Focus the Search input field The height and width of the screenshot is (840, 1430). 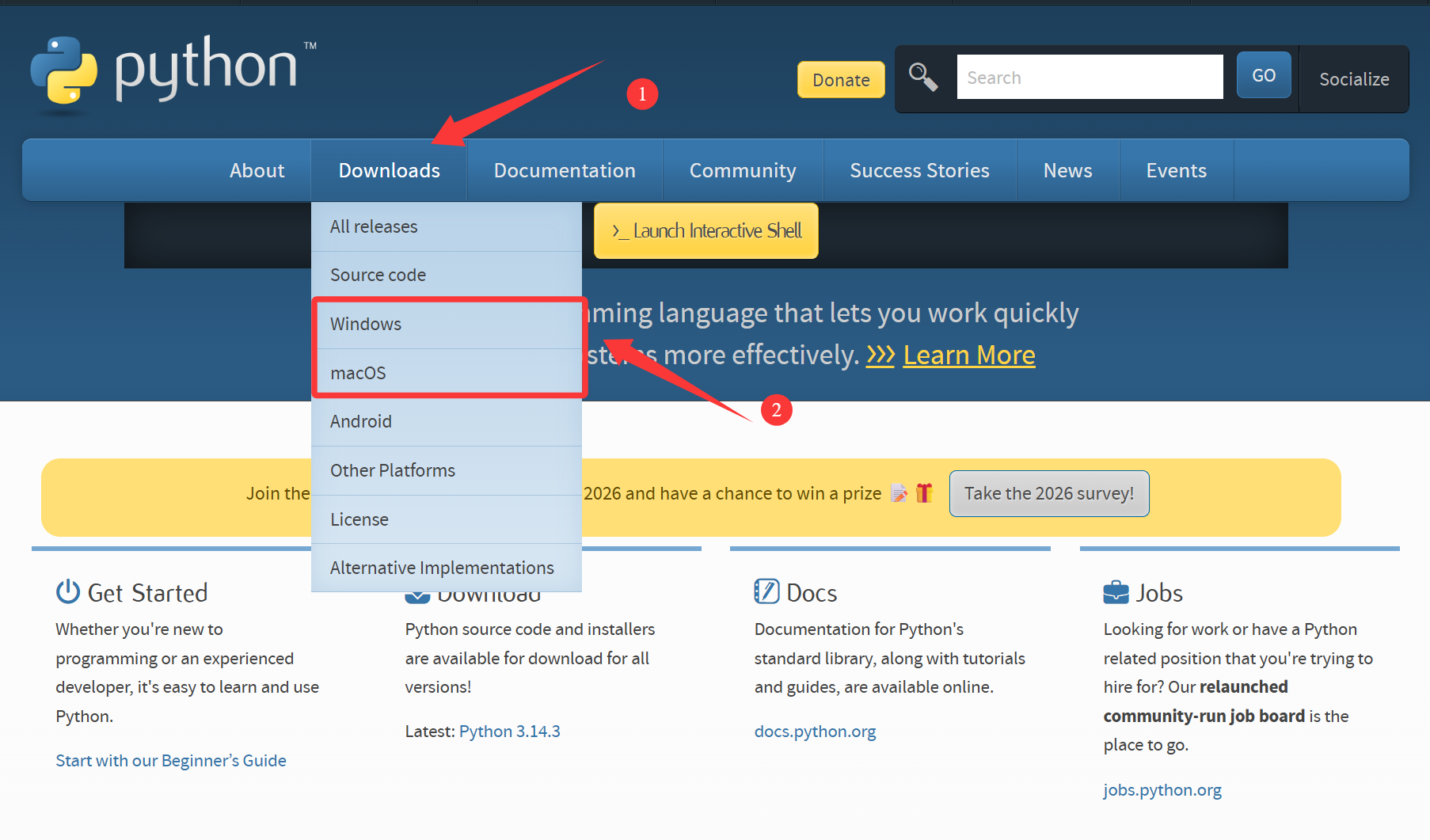pos(1090,77)
